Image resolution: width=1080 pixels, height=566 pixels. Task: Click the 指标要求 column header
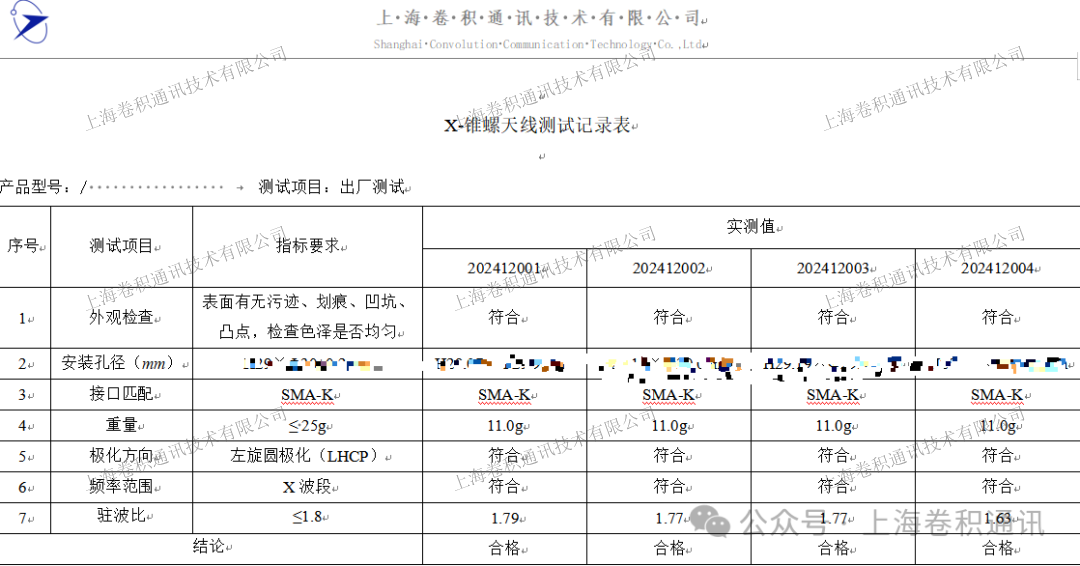[308, 245]
